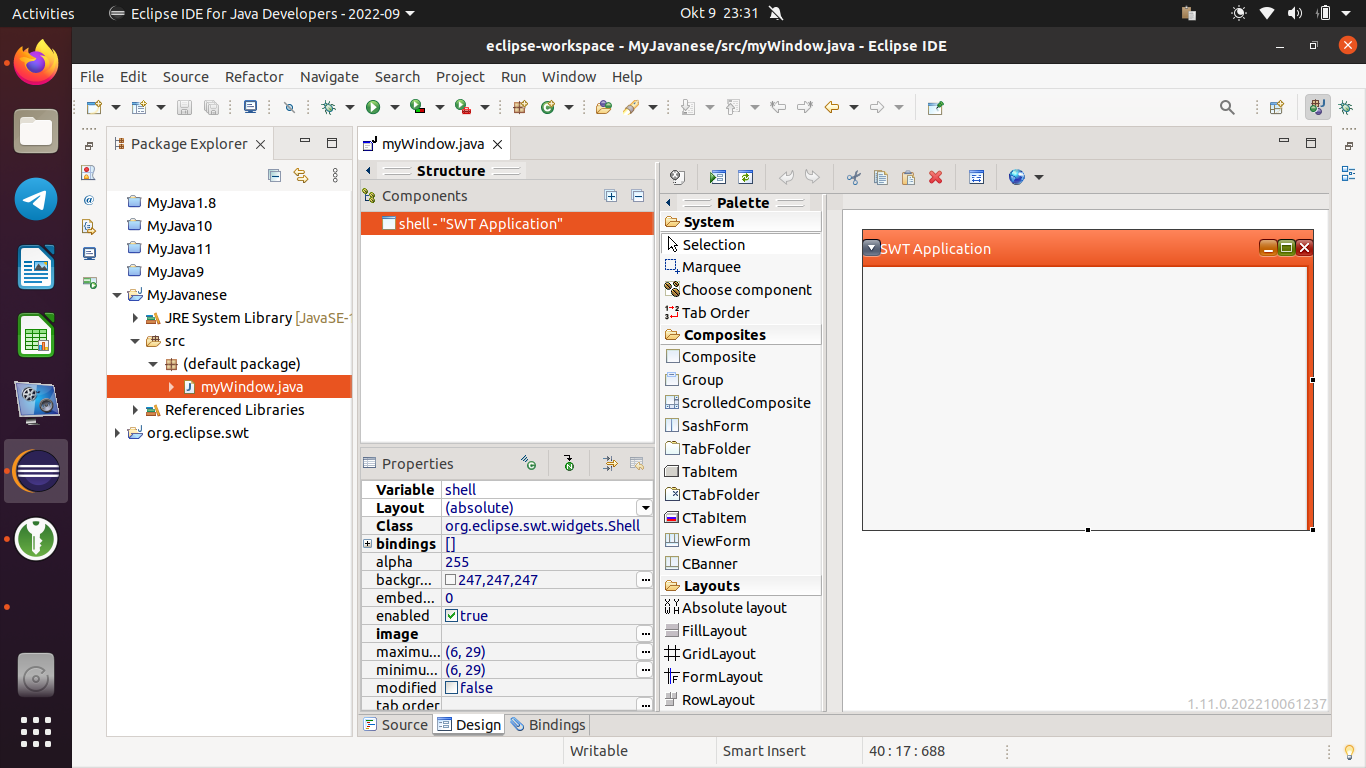Click the Save All toolbar icon
This screenshot has width=1366, height=768.
pos(211,107)
